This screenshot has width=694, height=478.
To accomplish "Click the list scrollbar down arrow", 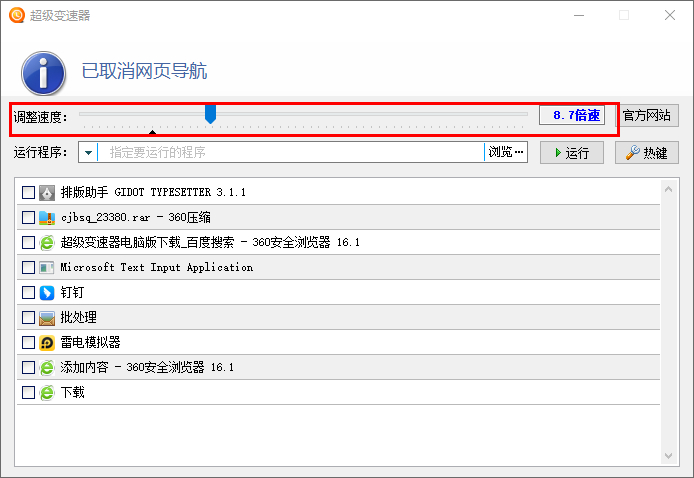I will point(668,456).
